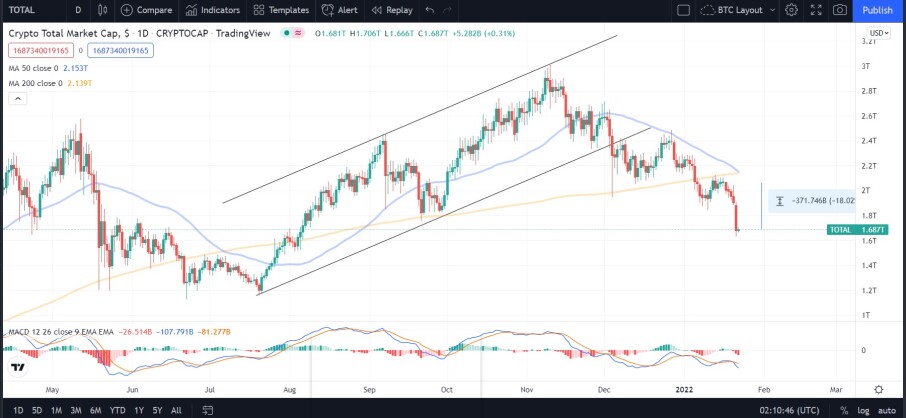Click the blue 1687340019165 price box
This screenshot has width=906, height=418.
coord(120,50)
